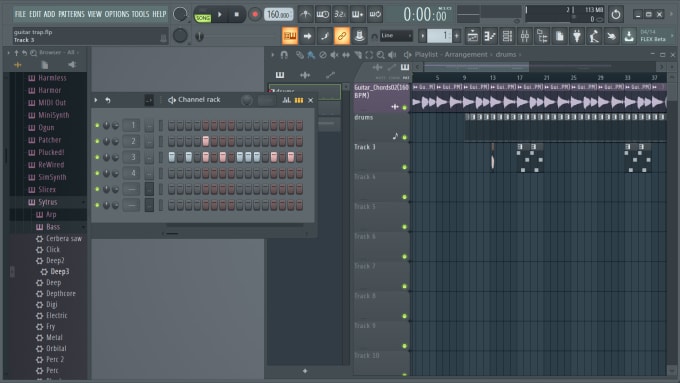Open the FILE menu
Viewport: 680px width, 383px height.
[20, 14]
